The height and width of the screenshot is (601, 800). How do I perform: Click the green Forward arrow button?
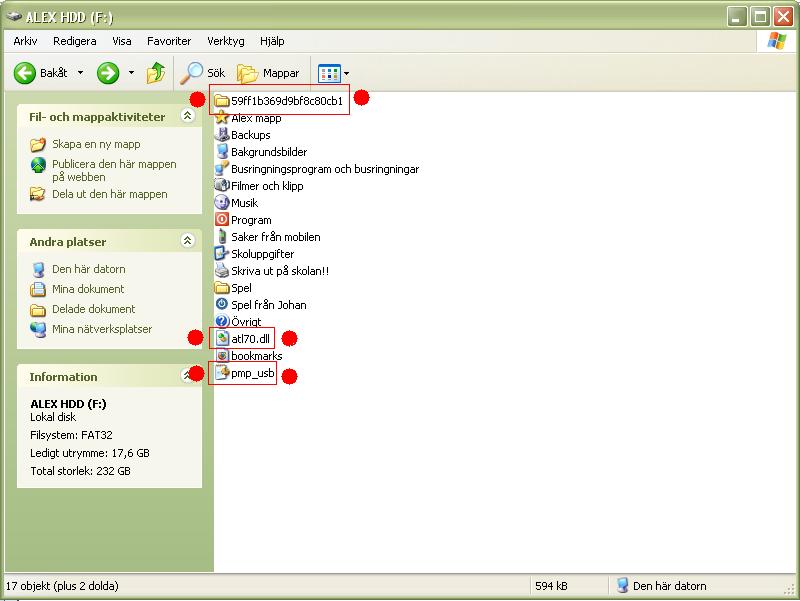(x=108, y=73)
